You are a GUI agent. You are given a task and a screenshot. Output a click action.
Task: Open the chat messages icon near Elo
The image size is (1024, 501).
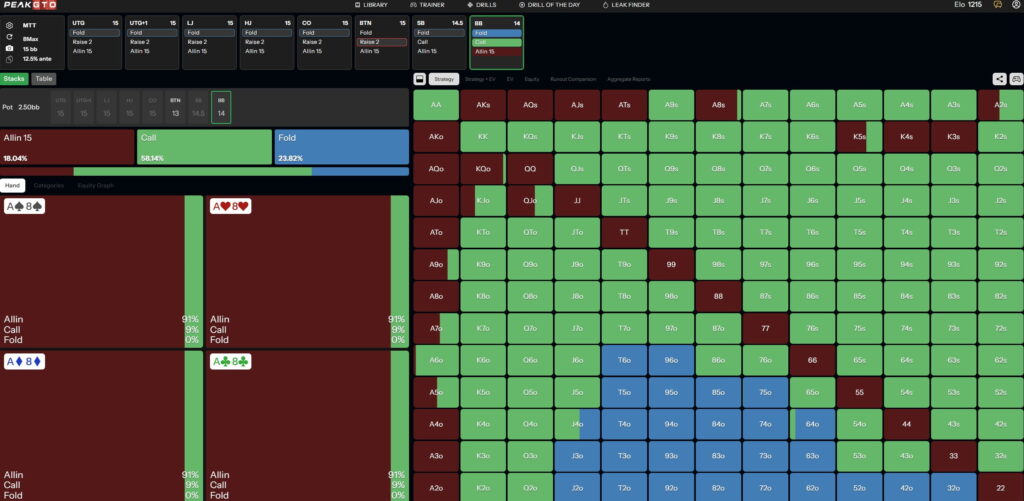[996, 5]
